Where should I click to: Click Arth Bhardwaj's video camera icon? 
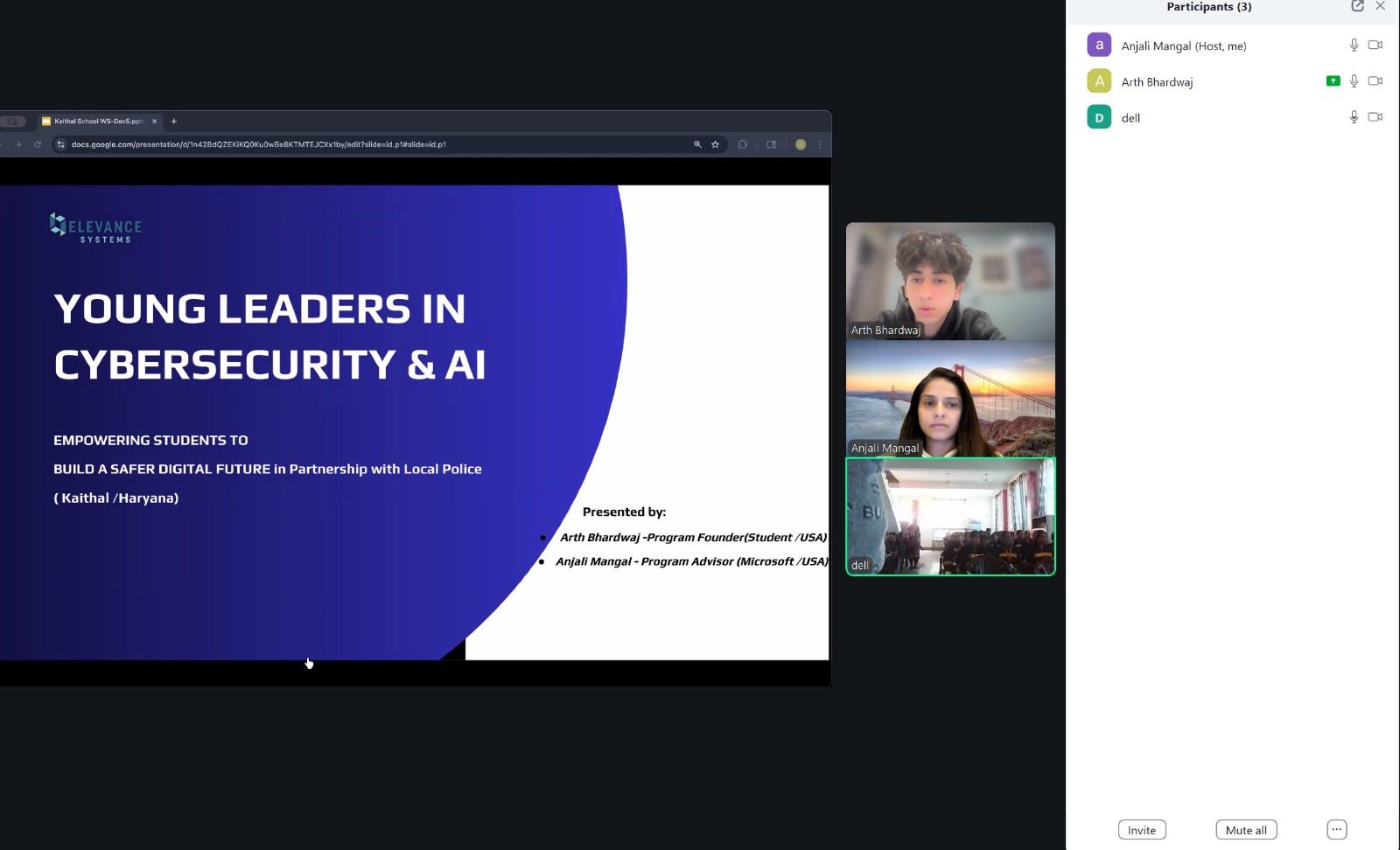(x=1375, y=81)
